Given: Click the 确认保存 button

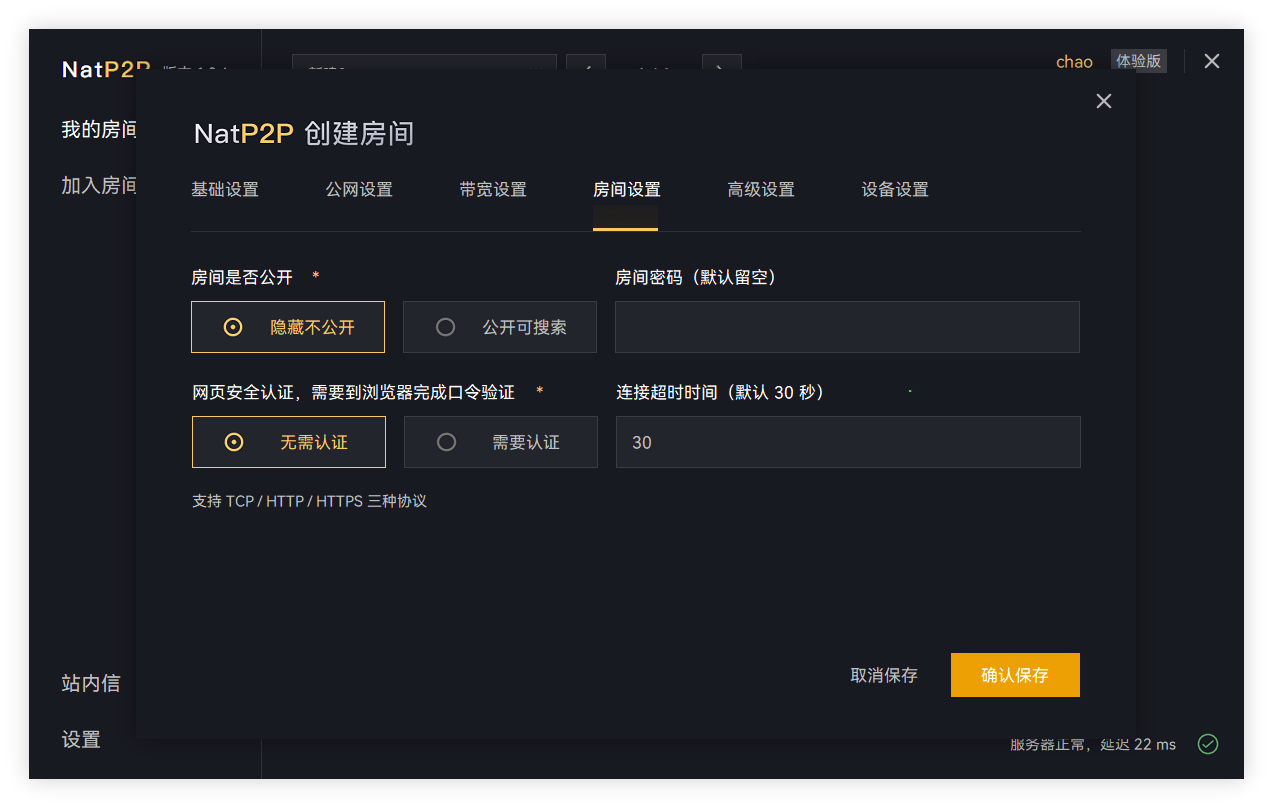Looking at the screenshot, I should [1015, 675].
